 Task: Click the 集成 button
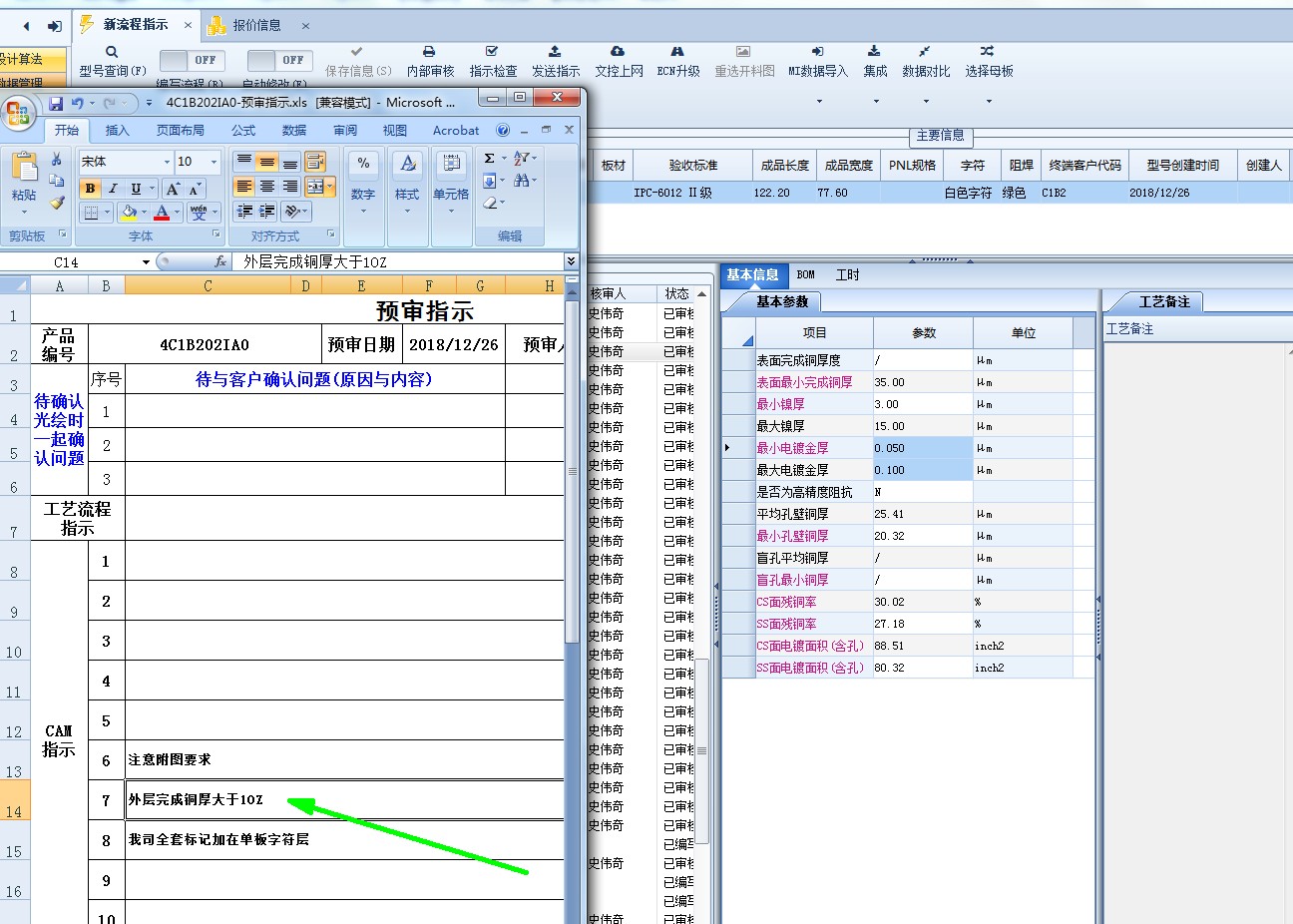point(875,62)
